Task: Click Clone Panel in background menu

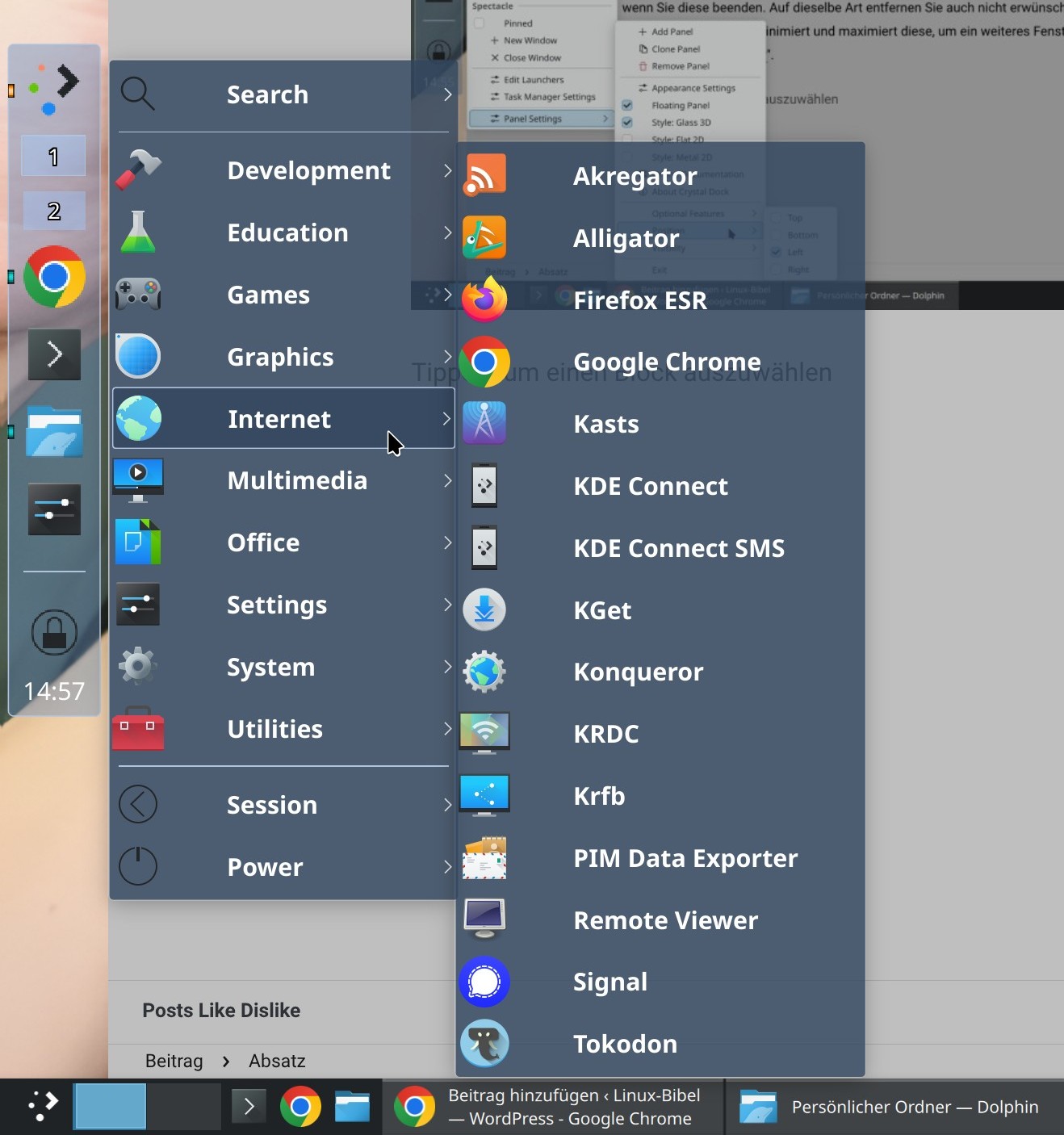Action: (x=669, y=49)
